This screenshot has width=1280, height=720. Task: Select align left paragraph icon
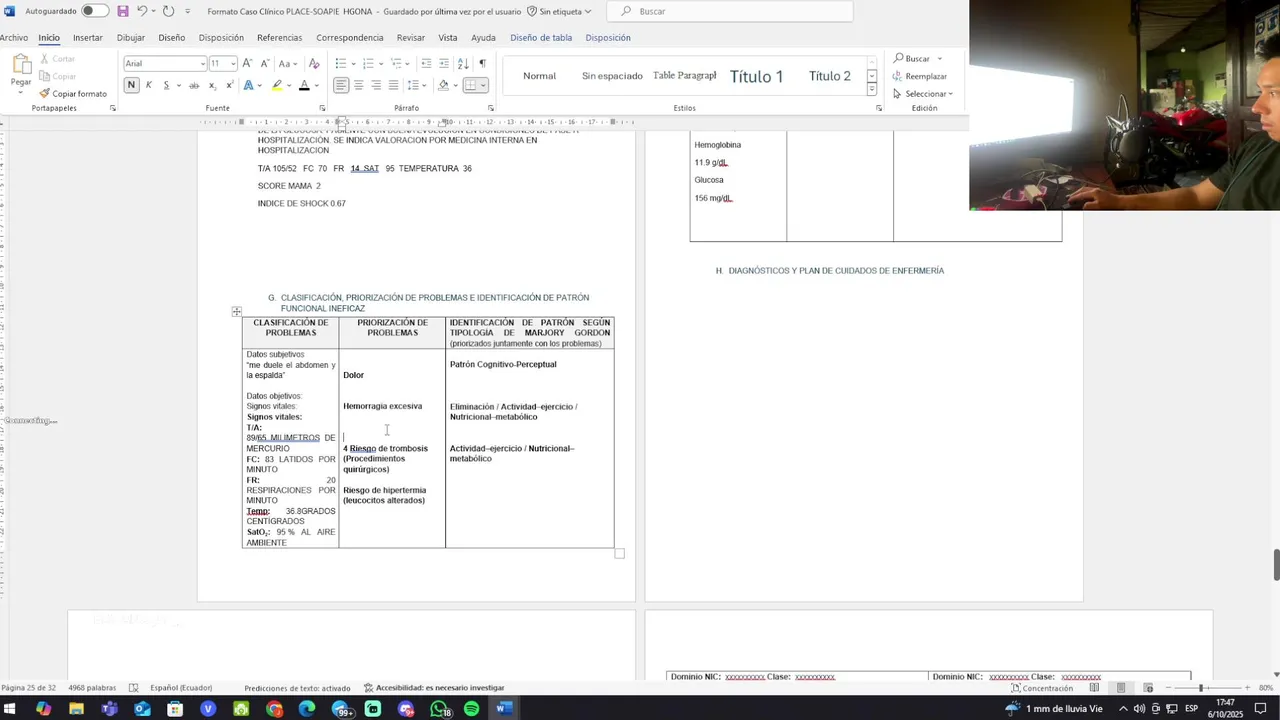point(341,85)
